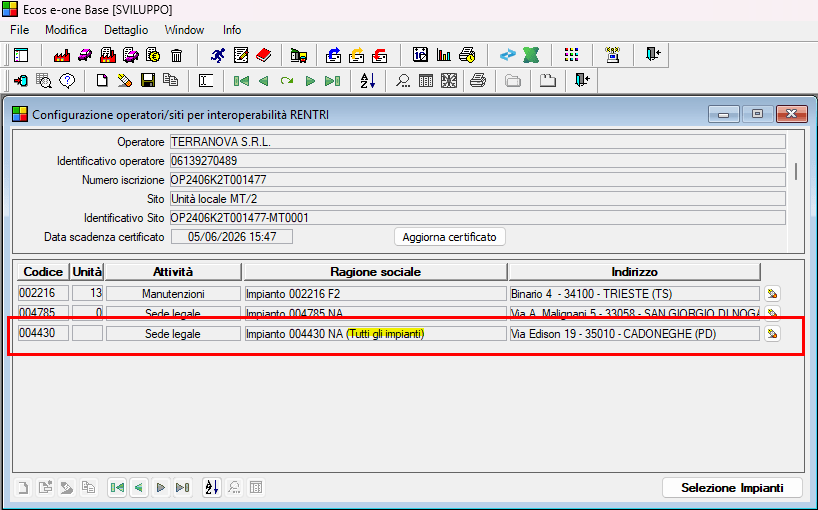Screen dimensions: 818x510
Task: Sort by the Ragione sociale column header
Action: [375, 272]
